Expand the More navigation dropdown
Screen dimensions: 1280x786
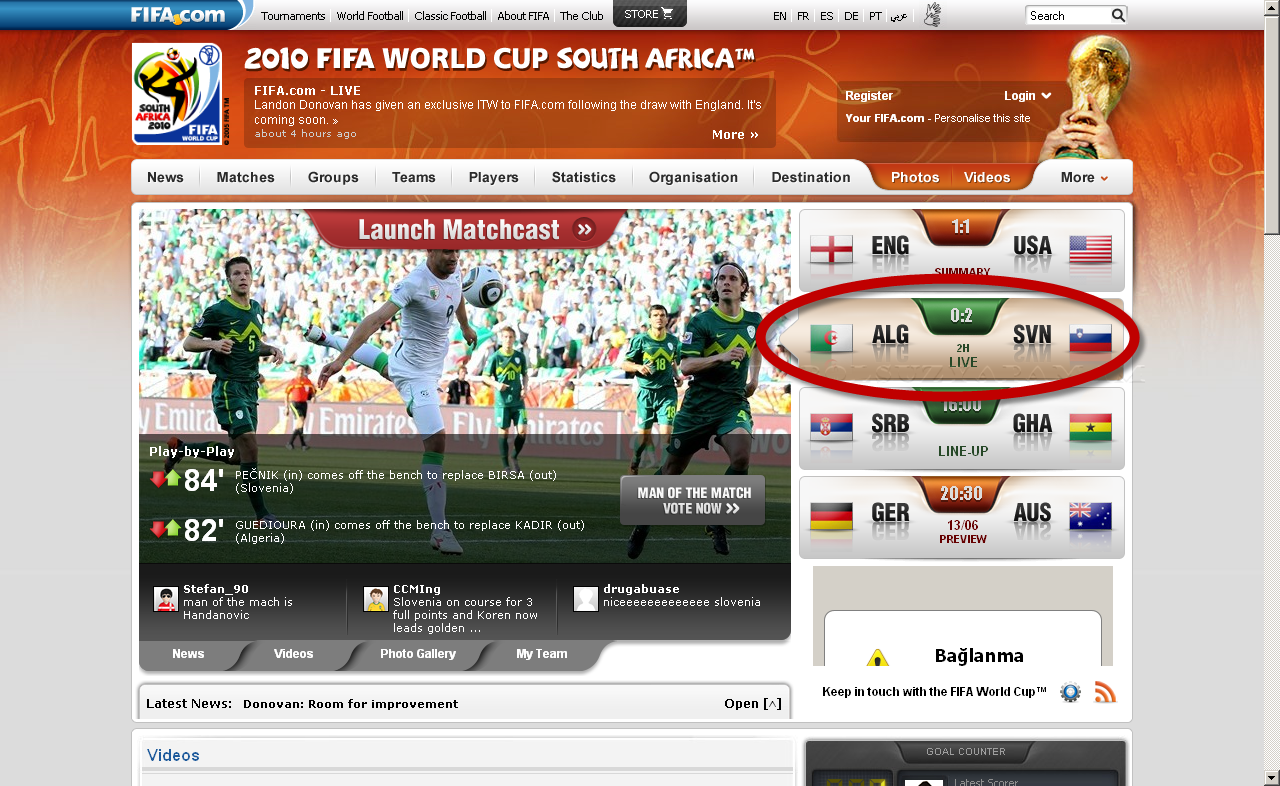pos(1084,177)
